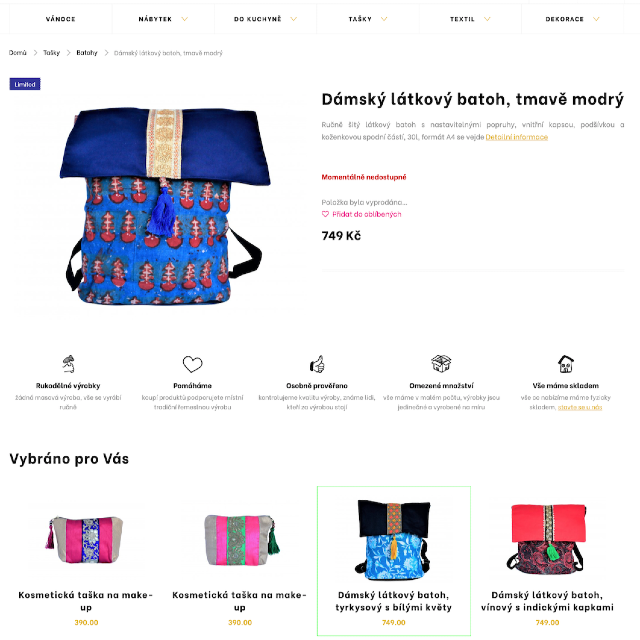
Task: Open the wine red backpack product thumbnail
Action: 547,539
